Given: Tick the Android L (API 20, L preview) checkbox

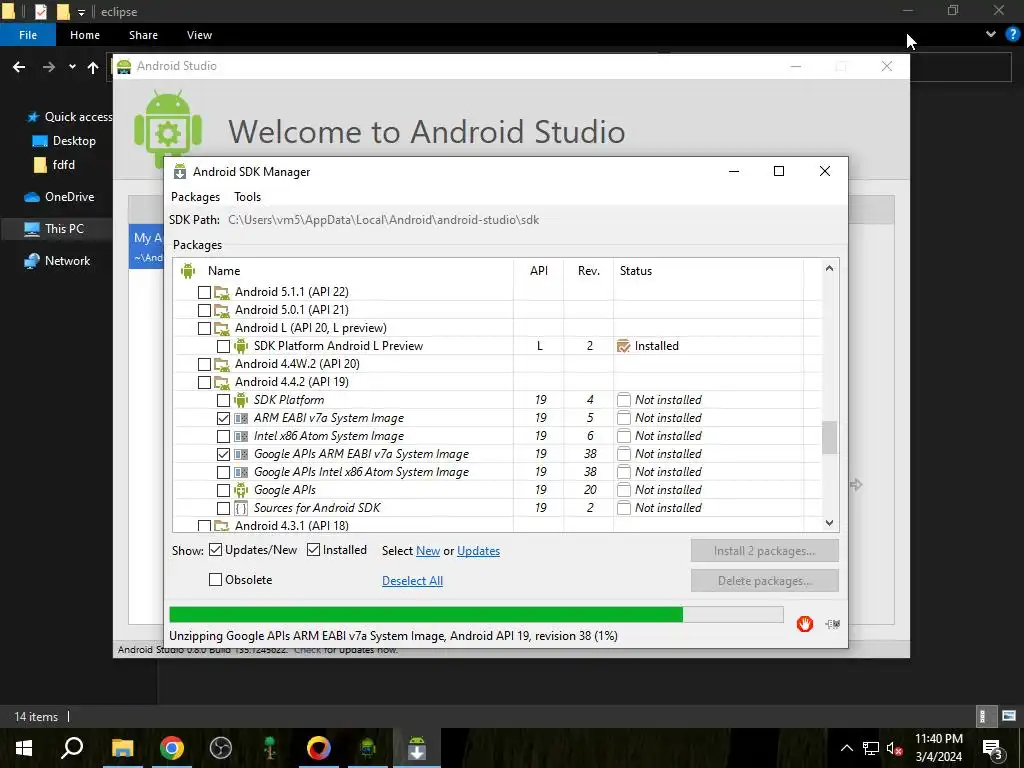Looking at the screenshot, I should (x=204, y=328).
